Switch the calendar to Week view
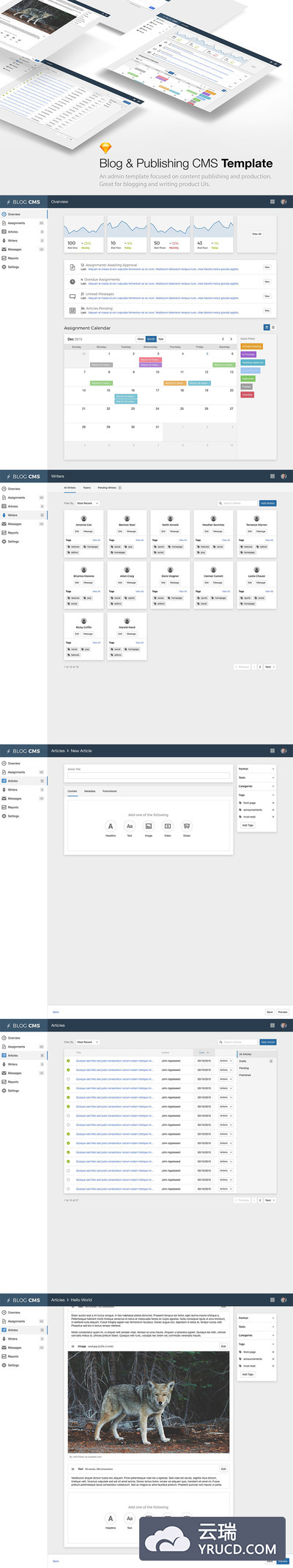The height and width of the screenshot is (1568, 293). click(141, 339)
